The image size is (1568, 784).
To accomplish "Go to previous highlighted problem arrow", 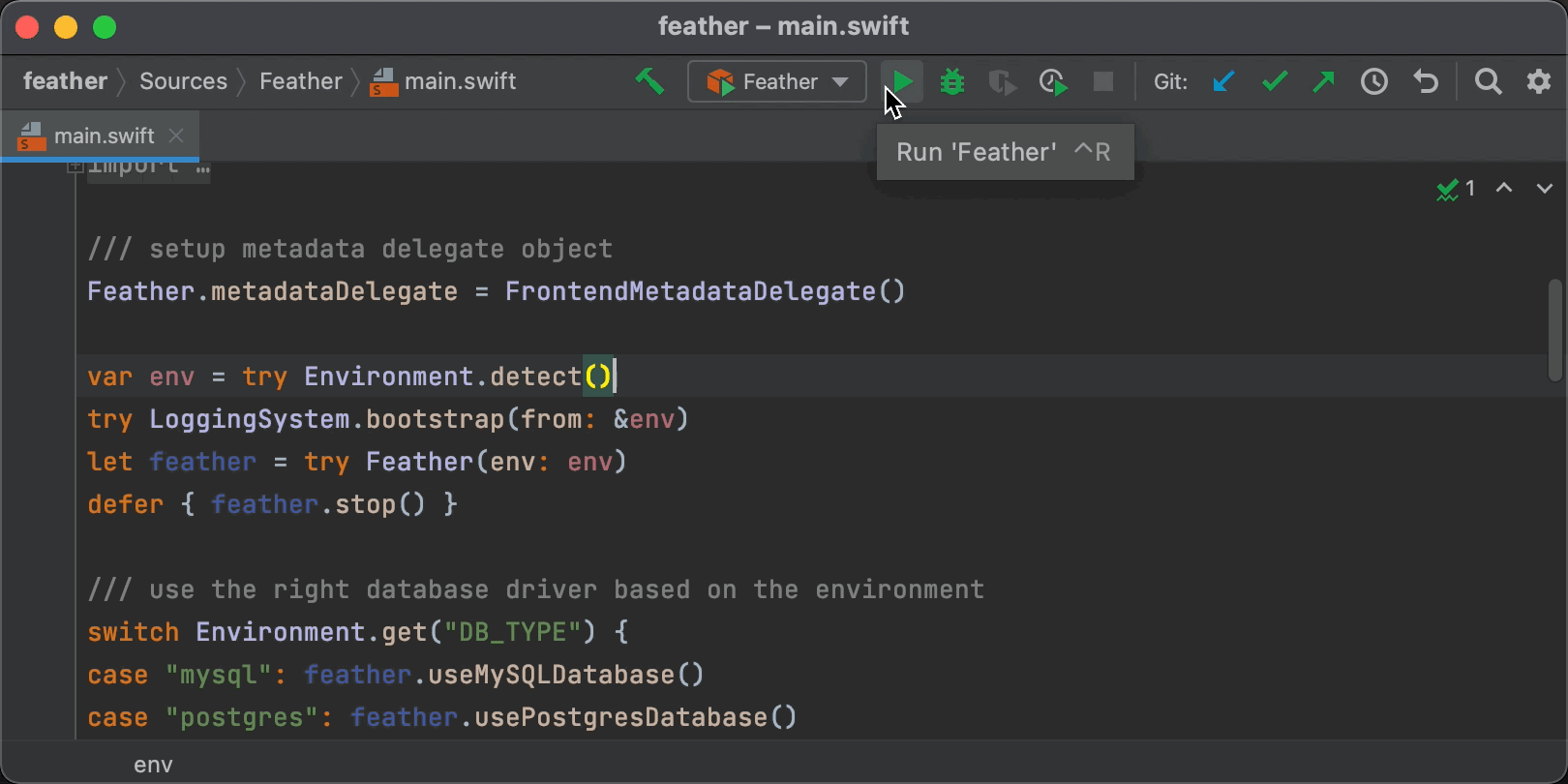I will (1504, 188).
